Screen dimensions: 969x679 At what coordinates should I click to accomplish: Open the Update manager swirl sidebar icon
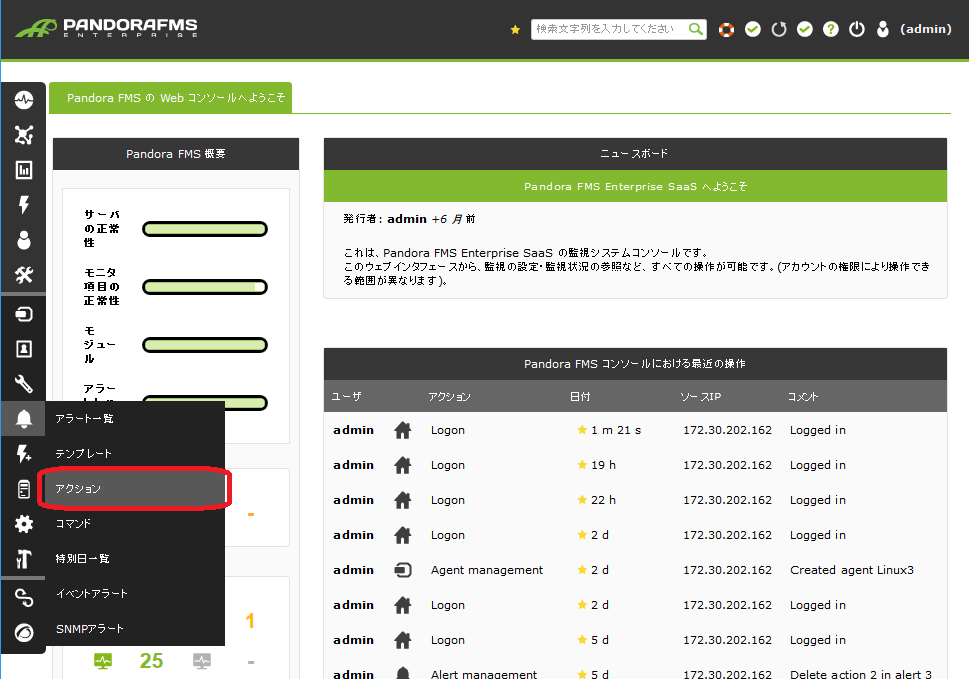pyautogui.click(x=23, y=633)
